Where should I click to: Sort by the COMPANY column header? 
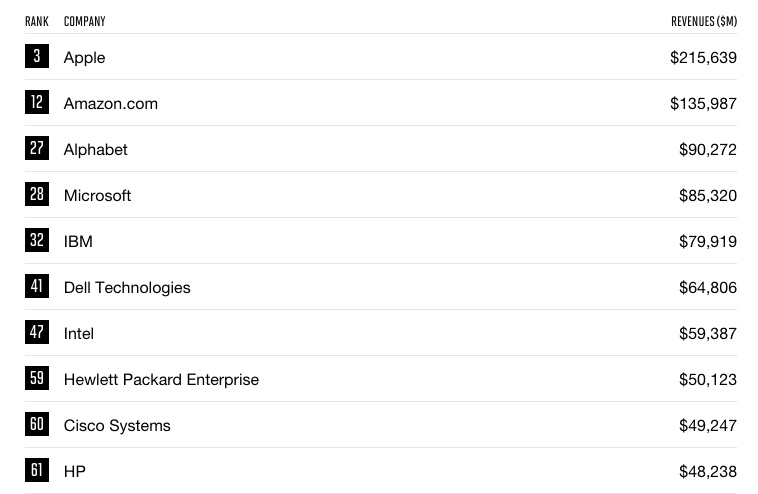(84, 21)
